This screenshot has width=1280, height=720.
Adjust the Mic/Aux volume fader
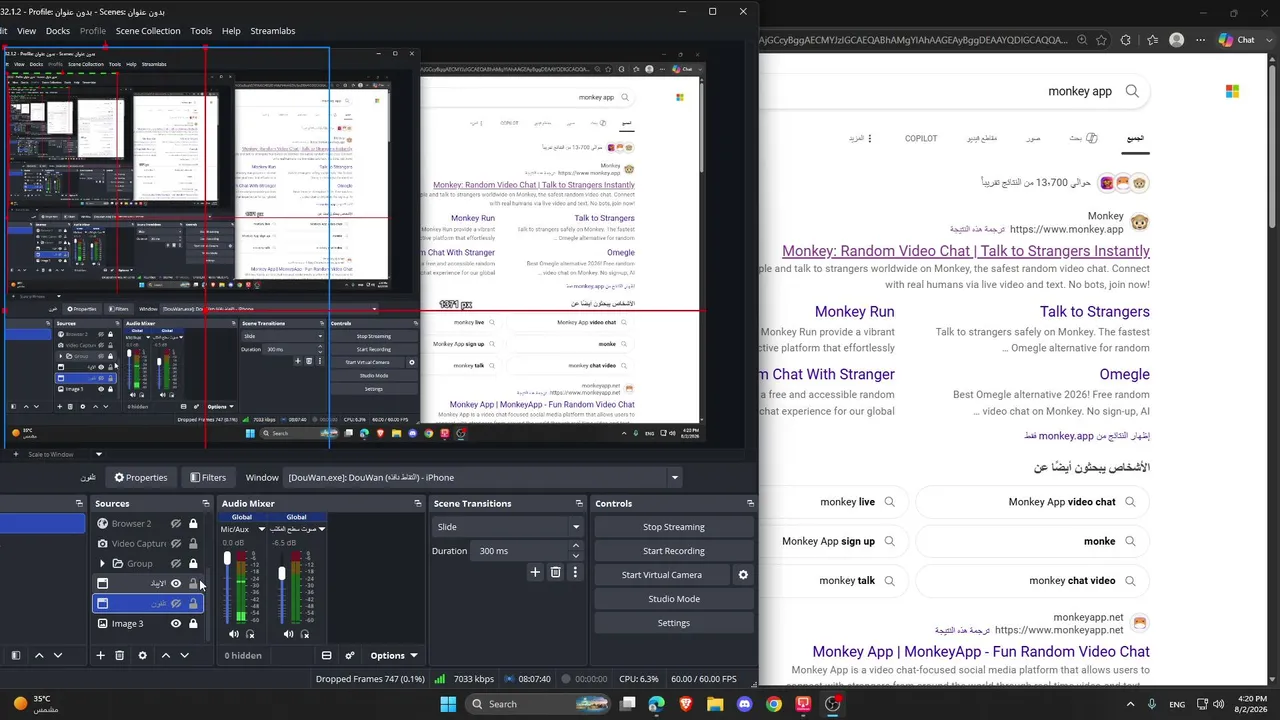tap(227, 558)
